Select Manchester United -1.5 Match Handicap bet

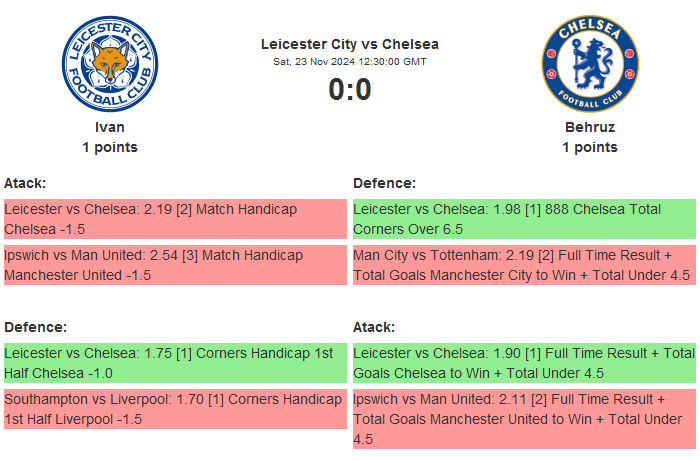[x=174, y=265]
